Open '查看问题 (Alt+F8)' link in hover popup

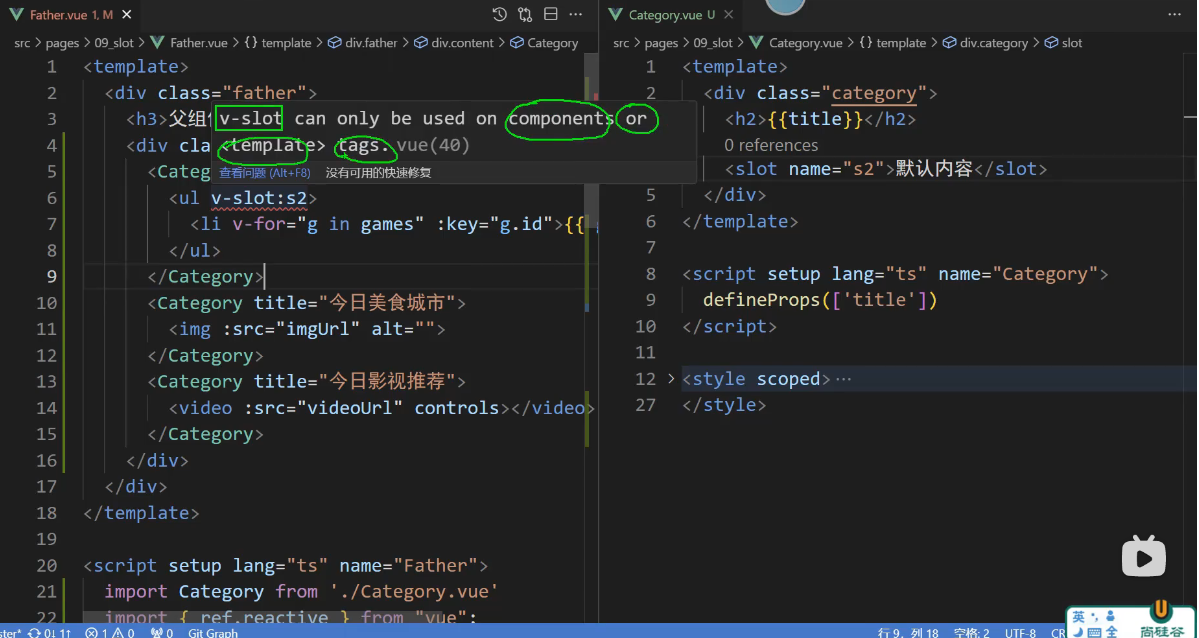tap(265, 173)
